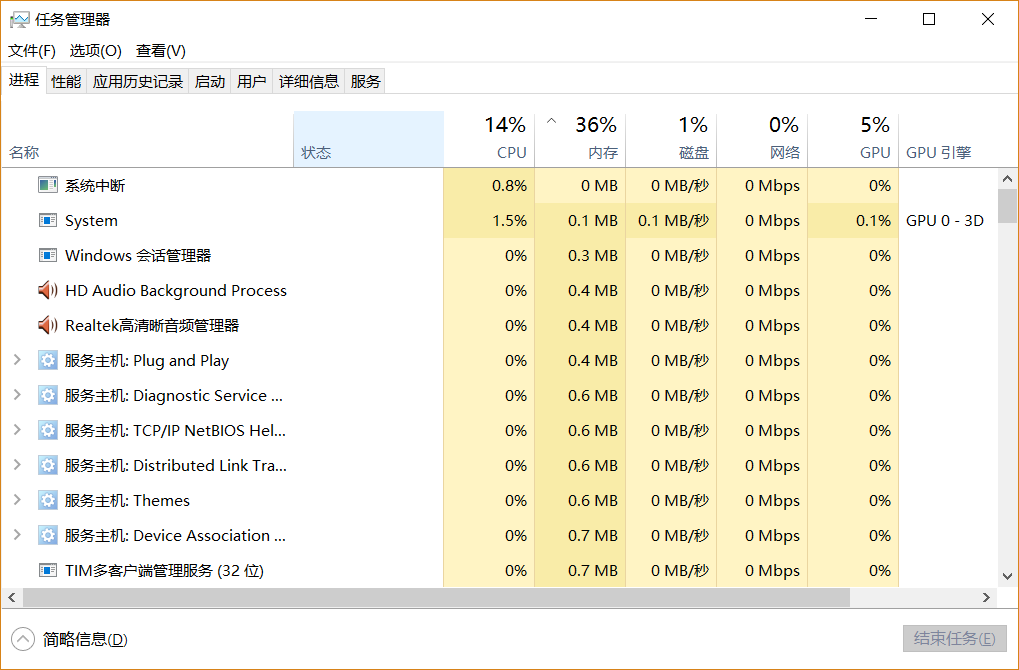Select HD Audio Background Process name

[175, 290]
